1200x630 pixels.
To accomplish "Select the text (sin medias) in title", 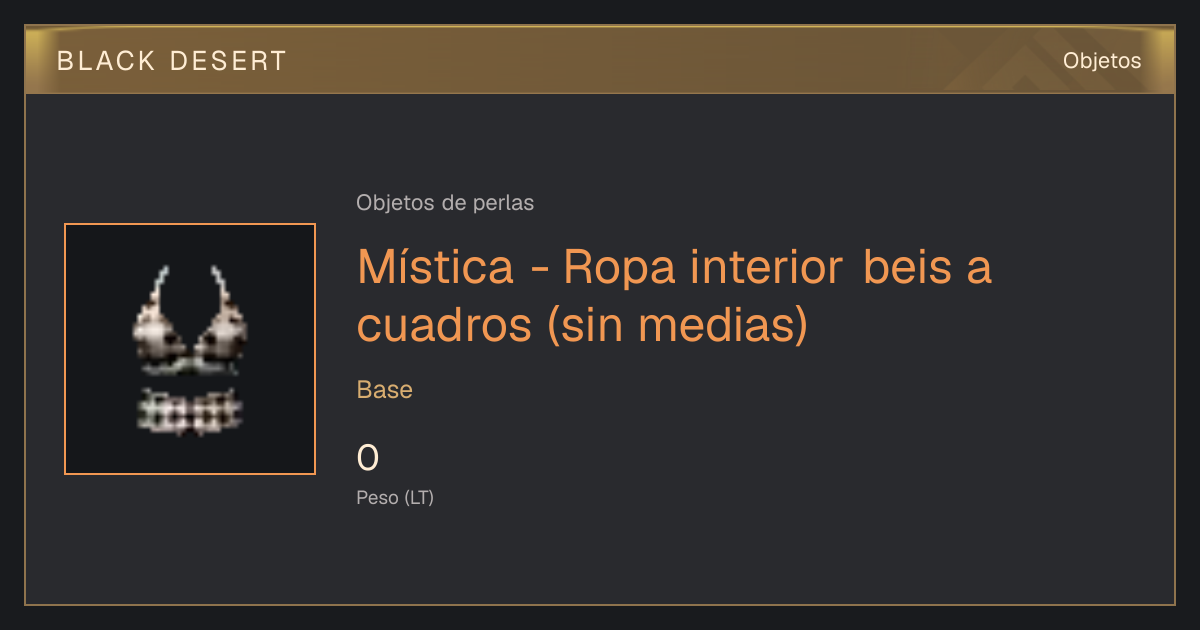I will (x=677, y=325).
